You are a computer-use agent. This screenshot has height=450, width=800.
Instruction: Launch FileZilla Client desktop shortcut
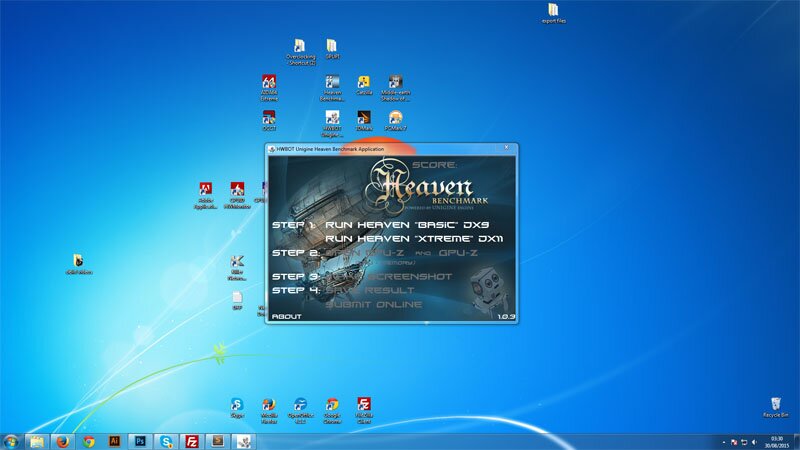(x=364, y=410)
